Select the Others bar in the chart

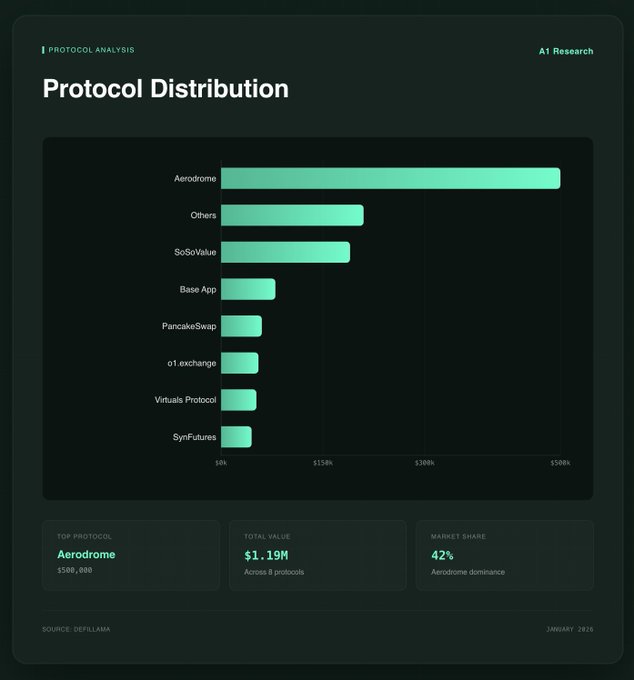pyautogui.click(x=292, y=215)
